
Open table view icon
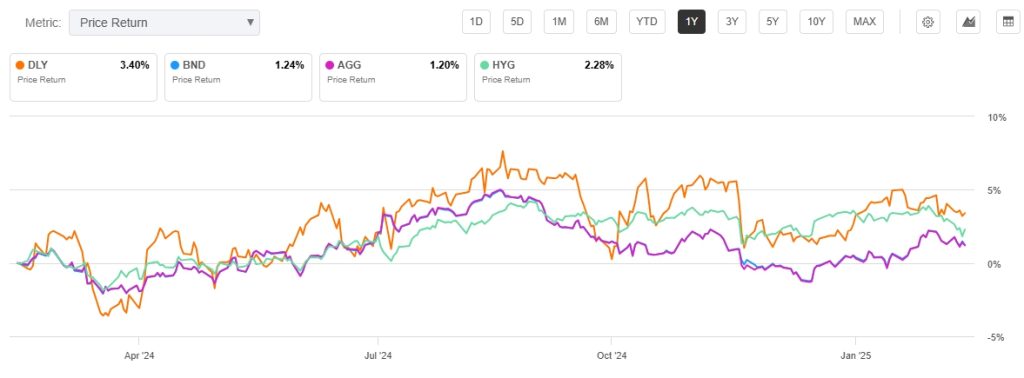1008,22
